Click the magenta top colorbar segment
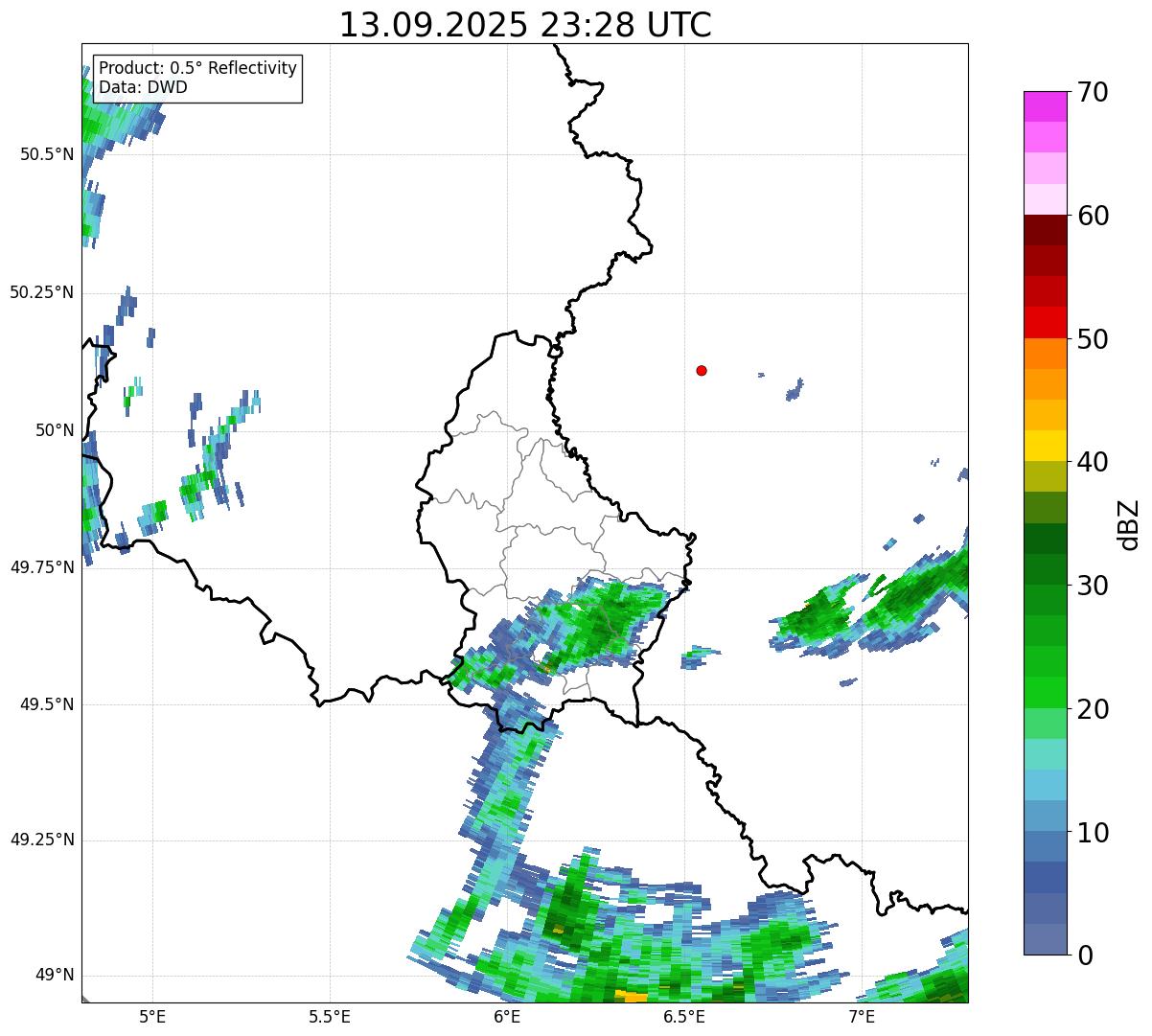This screenshot has height=1036, width=1152. [x=1046, y=106]
